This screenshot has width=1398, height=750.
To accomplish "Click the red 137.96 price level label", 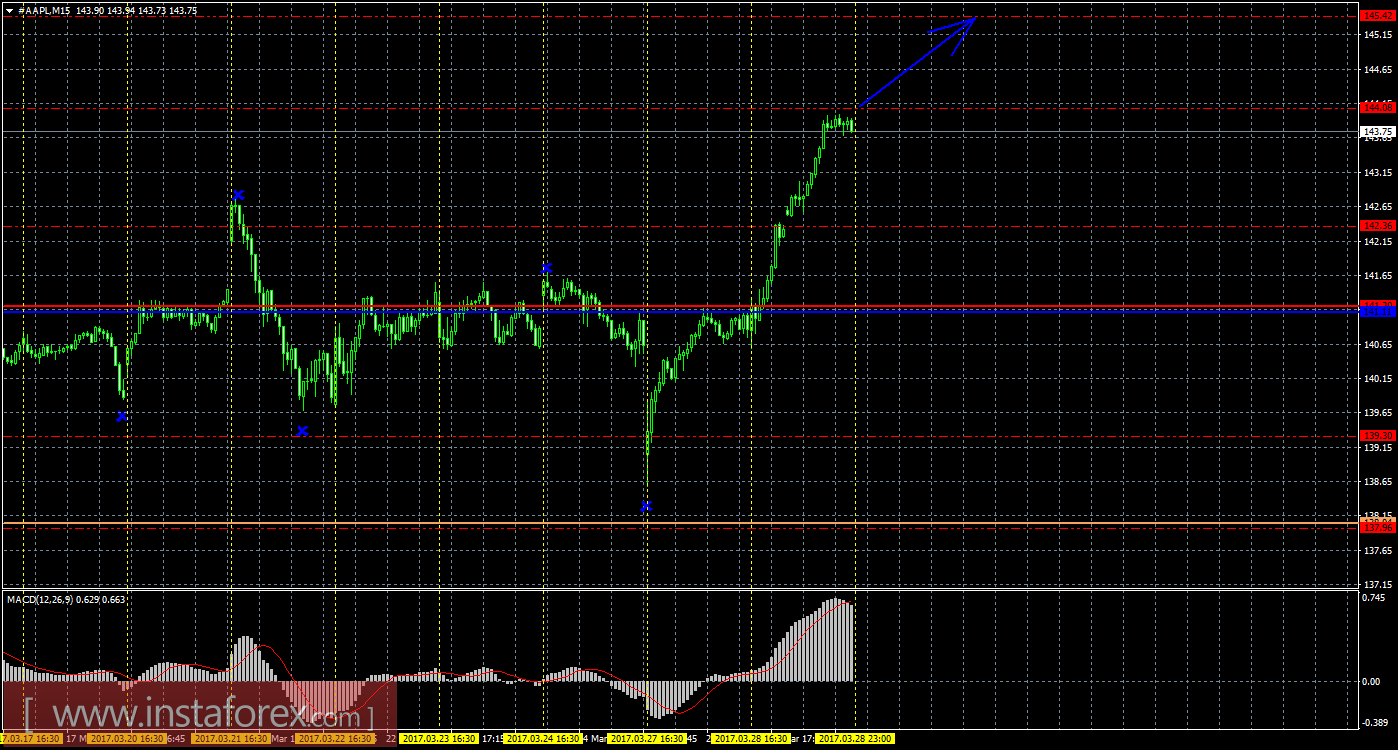I will (1378, 528).
